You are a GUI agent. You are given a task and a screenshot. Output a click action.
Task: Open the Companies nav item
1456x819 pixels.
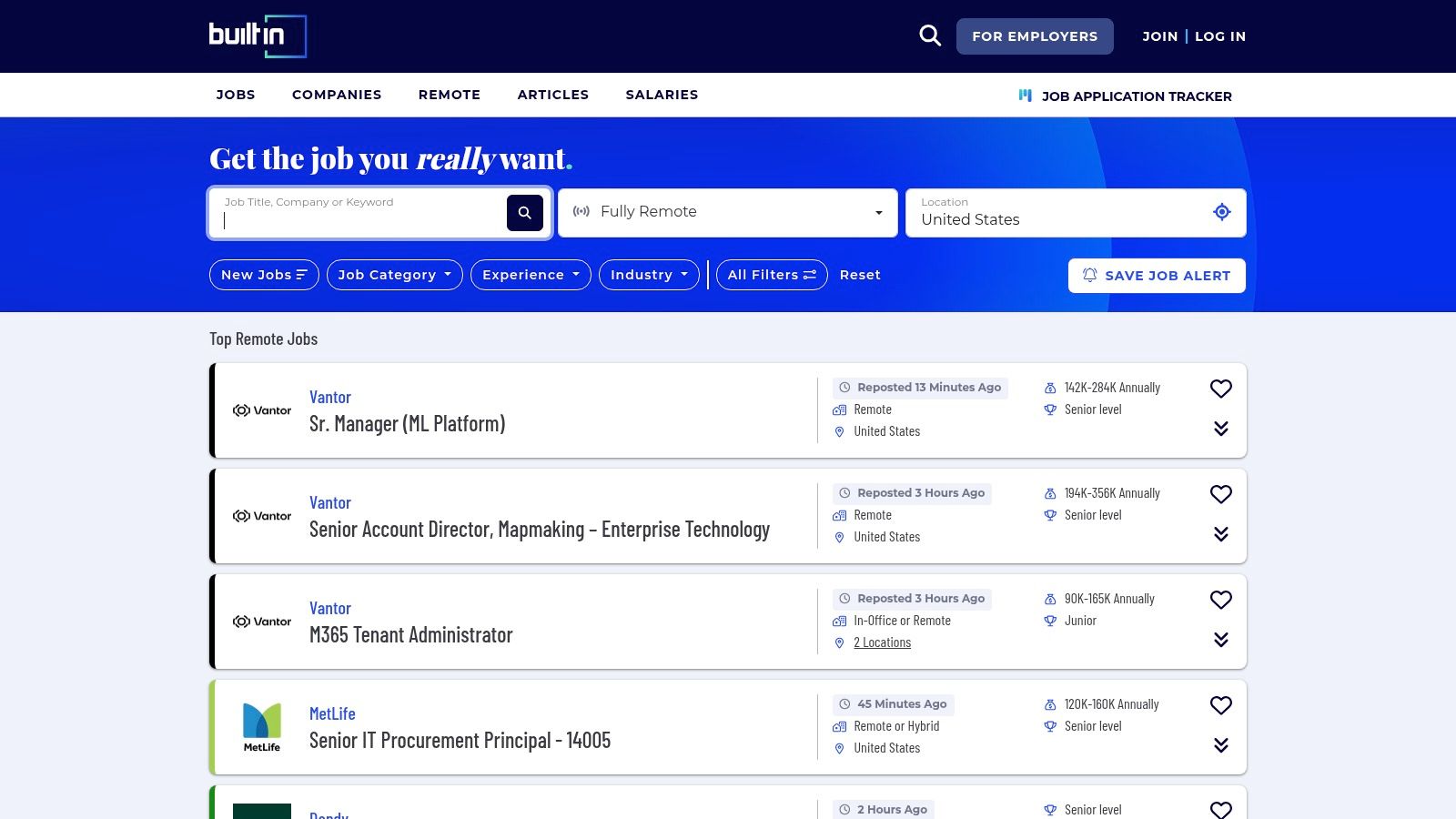coord(336,95)
